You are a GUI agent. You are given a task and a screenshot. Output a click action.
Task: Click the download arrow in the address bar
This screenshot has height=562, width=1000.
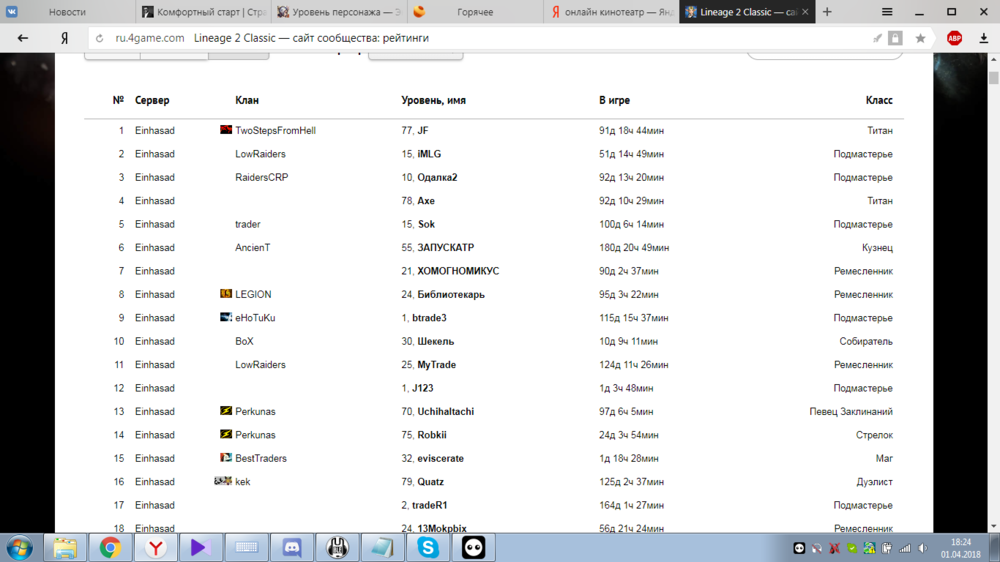983,38
